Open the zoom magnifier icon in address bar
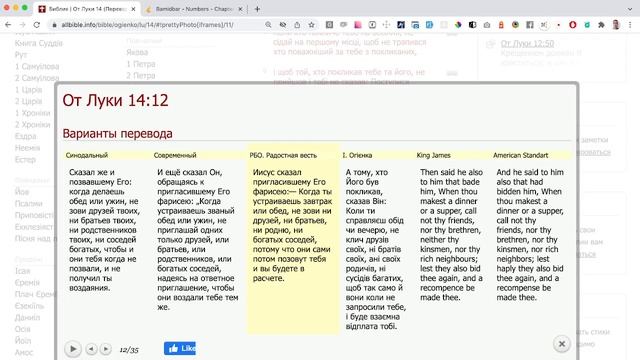Viewport: 640px width, 360px height. (268, 25)
